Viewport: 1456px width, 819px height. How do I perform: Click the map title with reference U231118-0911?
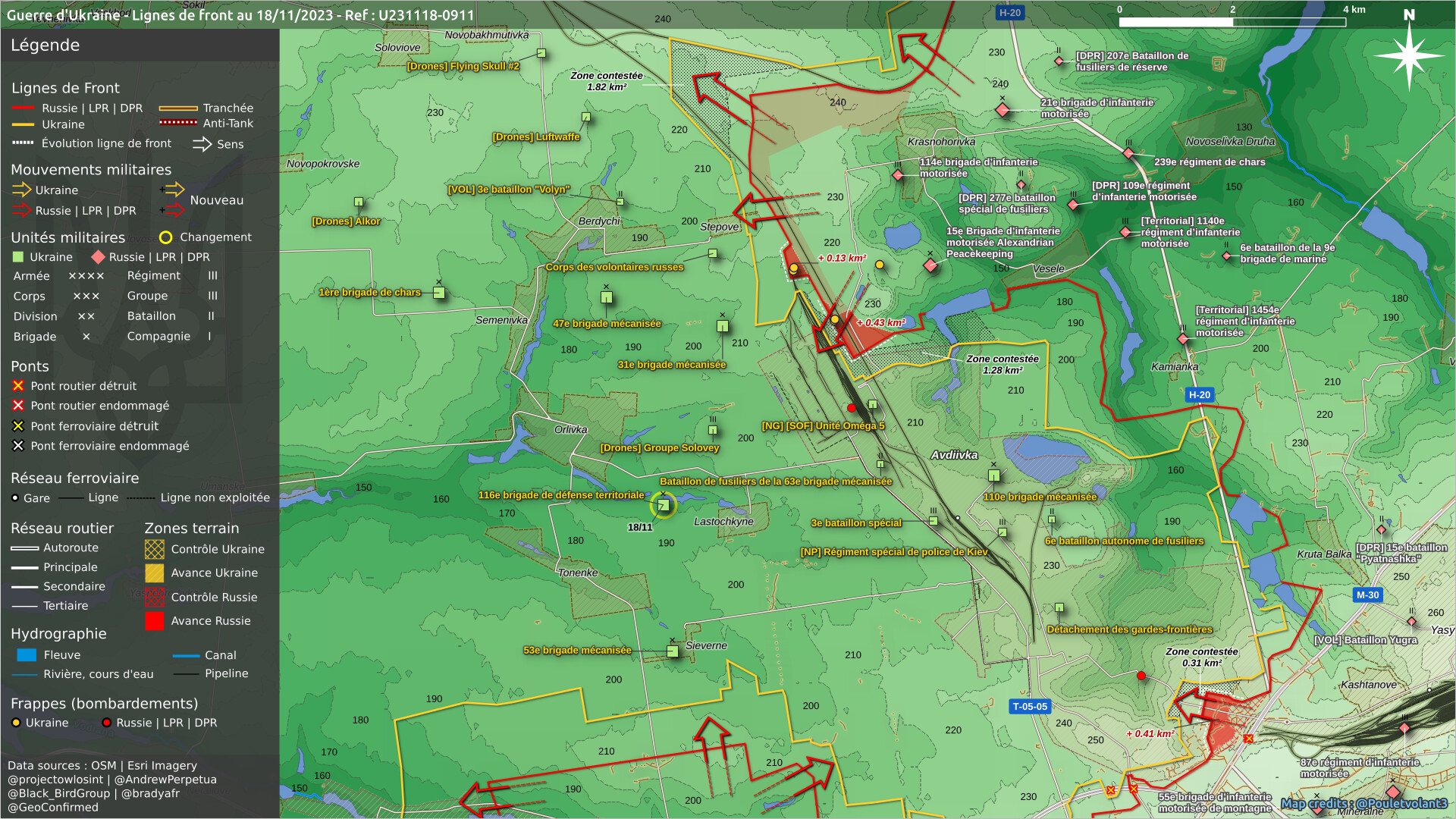[x=240, y=14]
